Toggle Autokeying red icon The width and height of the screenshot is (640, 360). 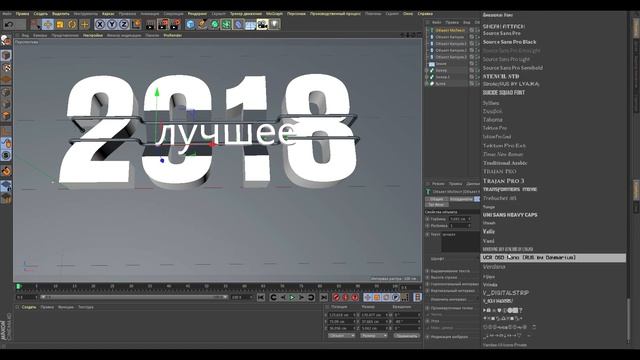coord(345,298)
